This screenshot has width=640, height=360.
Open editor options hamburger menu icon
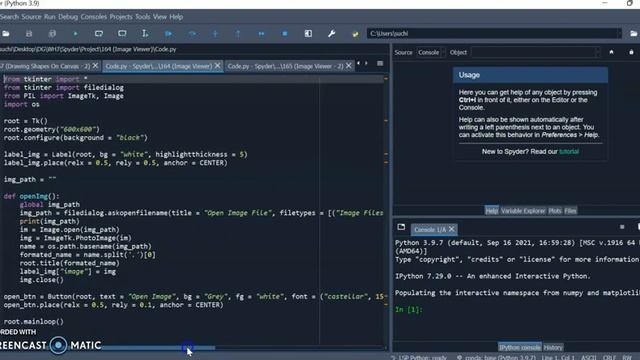pyautogui.click(x=380, y=64)
